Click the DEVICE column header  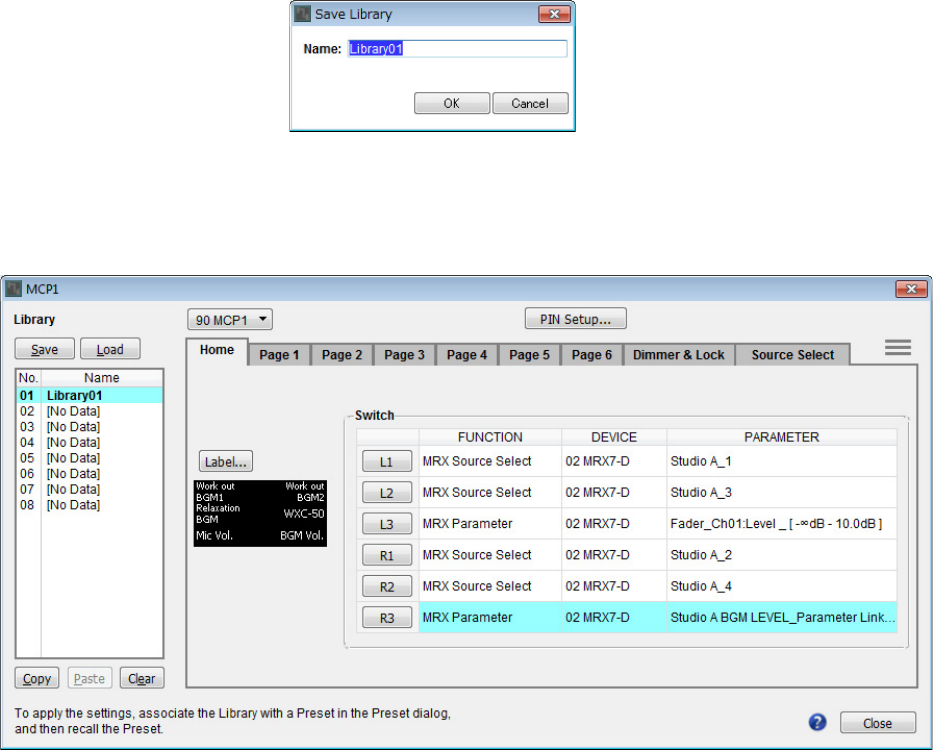coord(614,437)
